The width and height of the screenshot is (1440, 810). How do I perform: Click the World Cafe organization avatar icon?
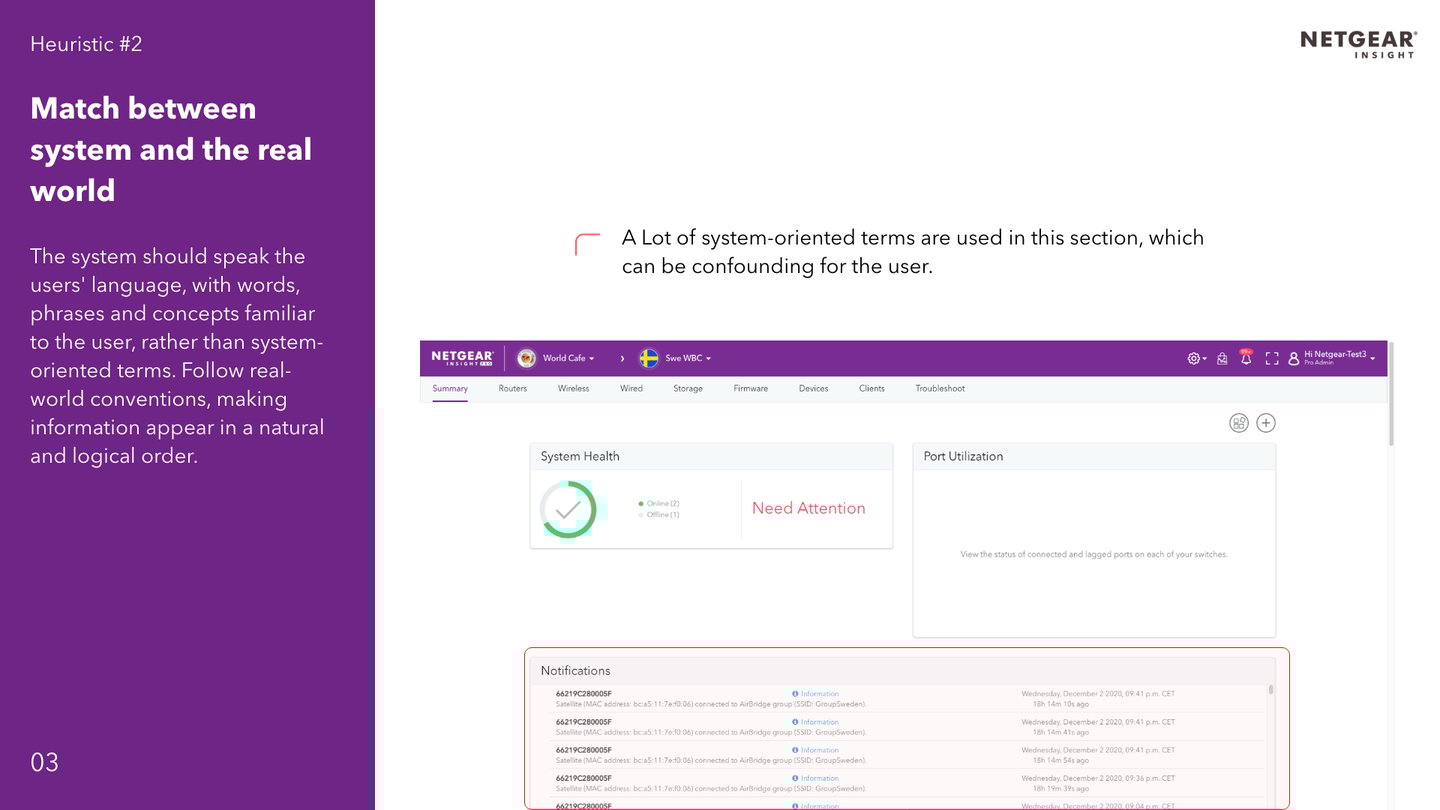click(526, 358)
